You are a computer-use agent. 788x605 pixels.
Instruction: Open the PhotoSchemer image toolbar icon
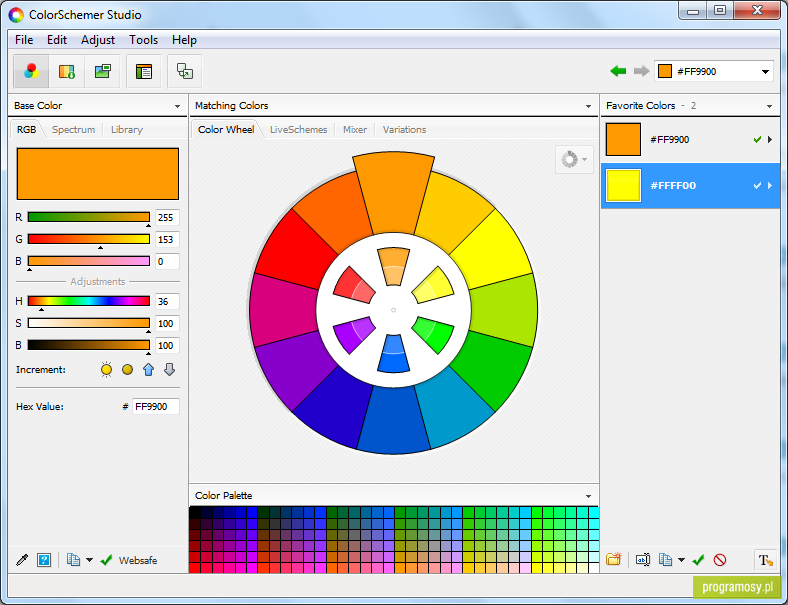click(x=103, y=71)
